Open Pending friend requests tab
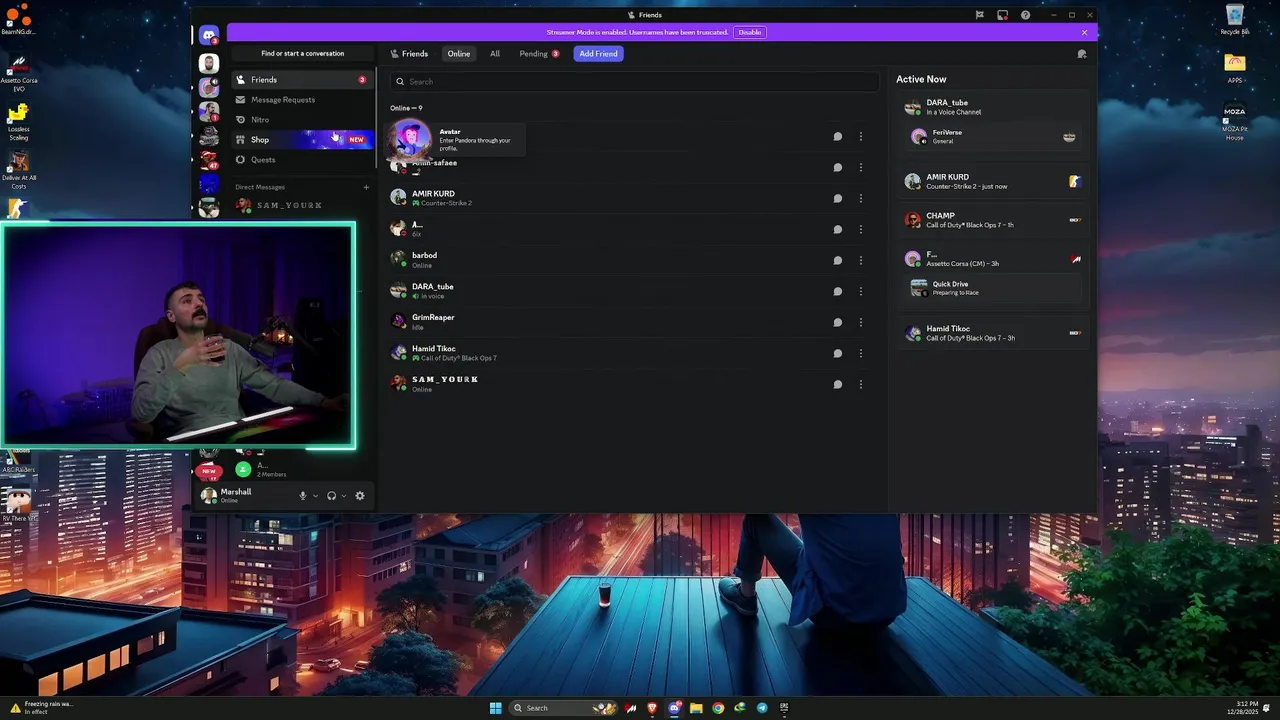 pyautogui.click(x=539, y=54)
